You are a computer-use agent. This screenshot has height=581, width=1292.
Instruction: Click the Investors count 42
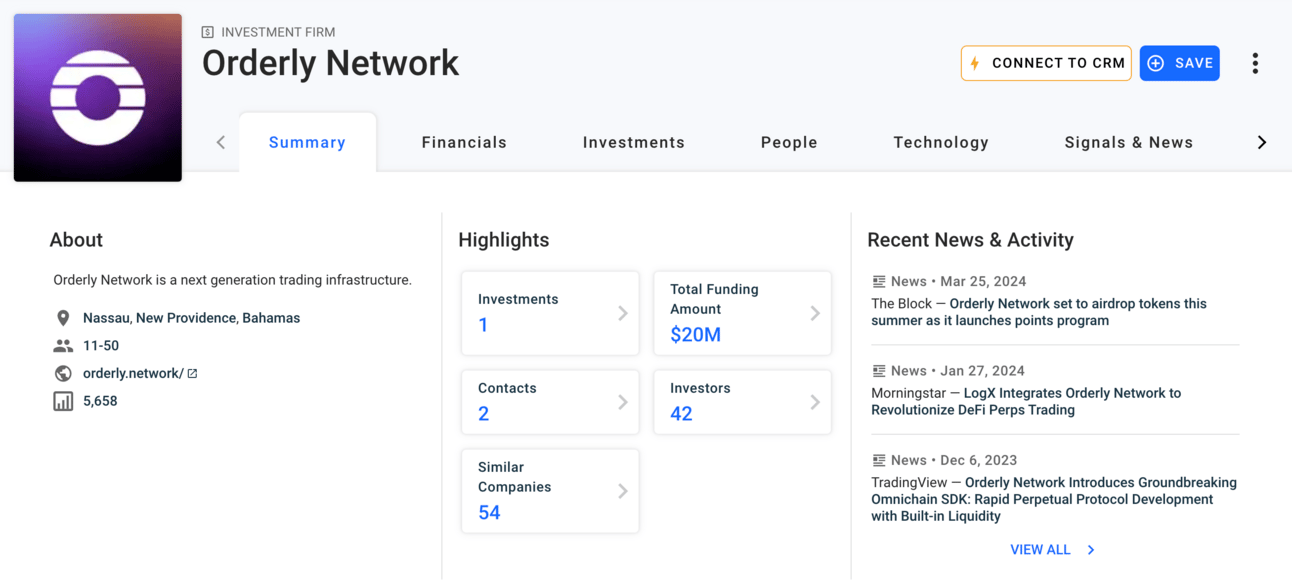point(681,414)
